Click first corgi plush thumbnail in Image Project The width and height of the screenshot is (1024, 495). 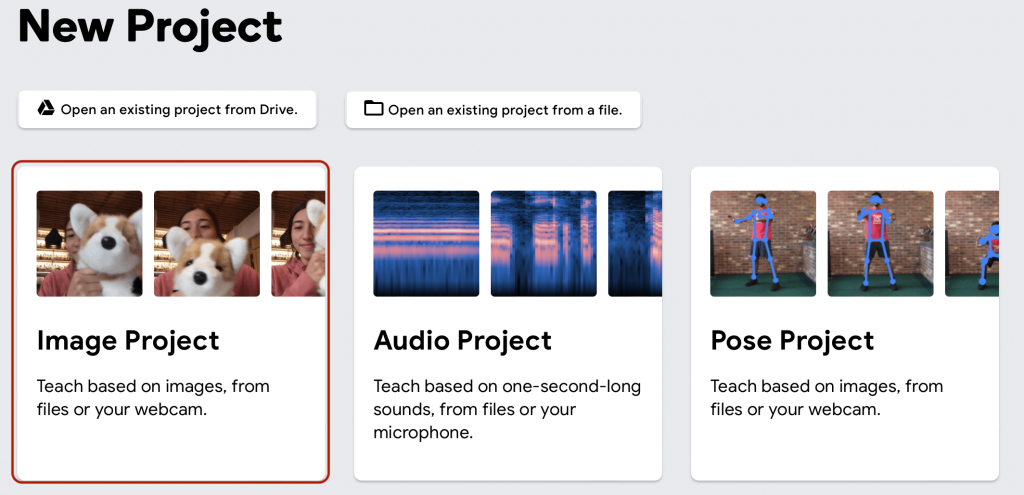[89, 244]
